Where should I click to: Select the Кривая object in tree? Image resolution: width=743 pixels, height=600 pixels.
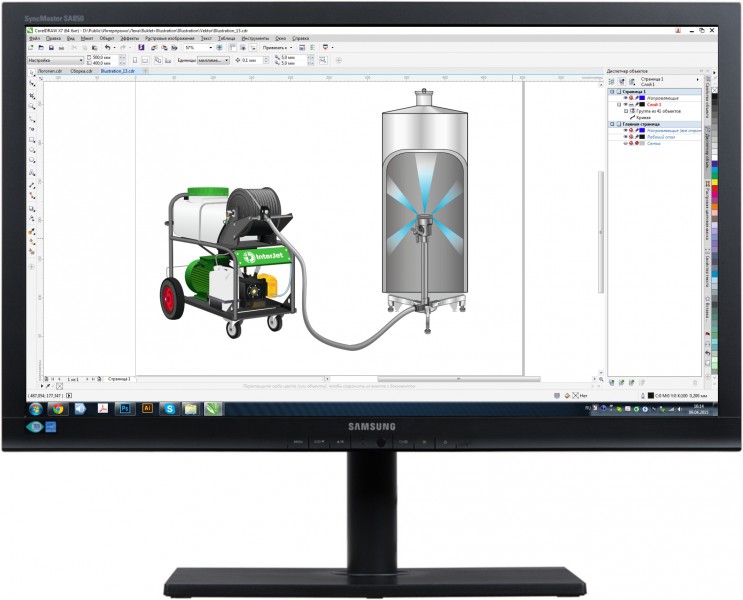643,117
